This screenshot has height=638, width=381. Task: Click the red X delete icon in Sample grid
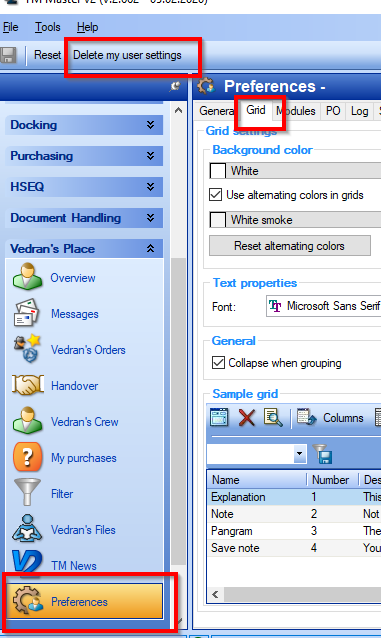point(247,417)
